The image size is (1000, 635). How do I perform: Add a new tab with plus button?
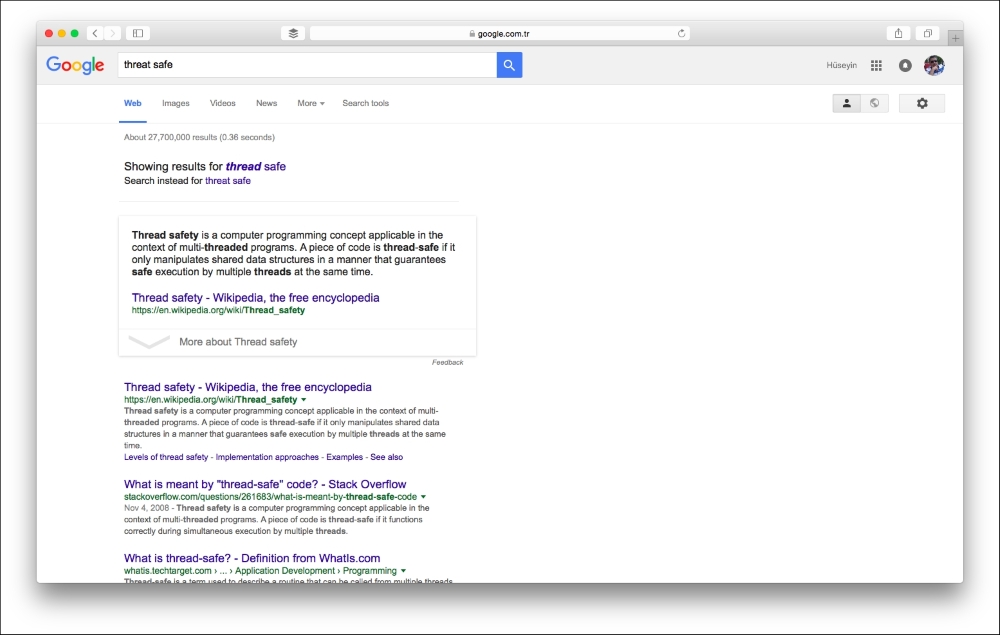tap(955, 38)
